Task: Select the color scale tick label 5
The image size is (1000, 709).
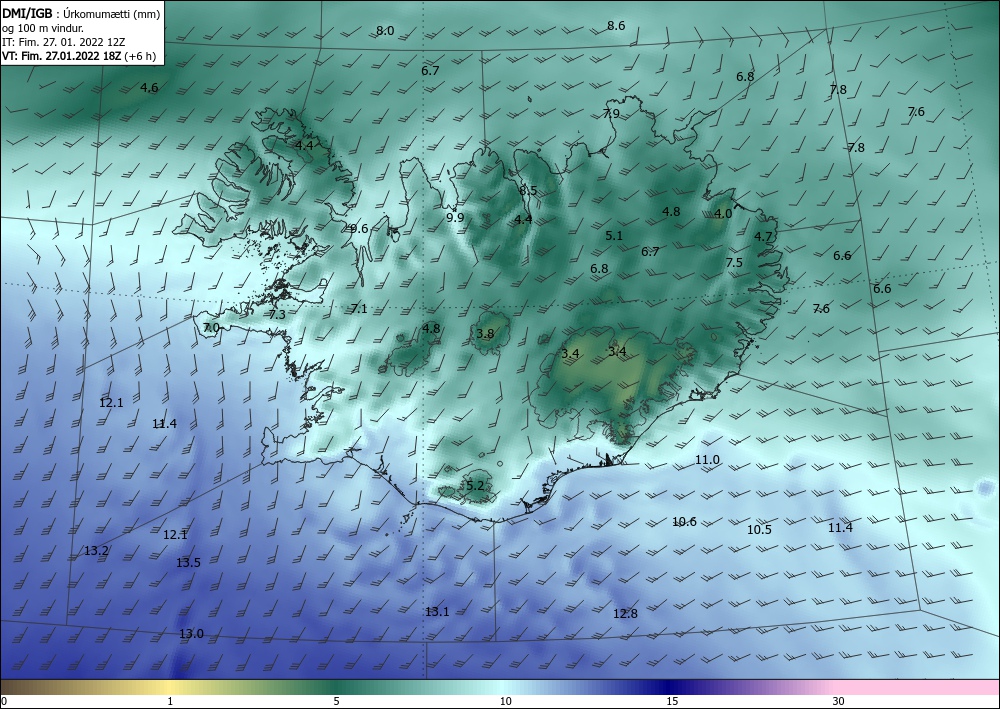Action: [336, 702]
